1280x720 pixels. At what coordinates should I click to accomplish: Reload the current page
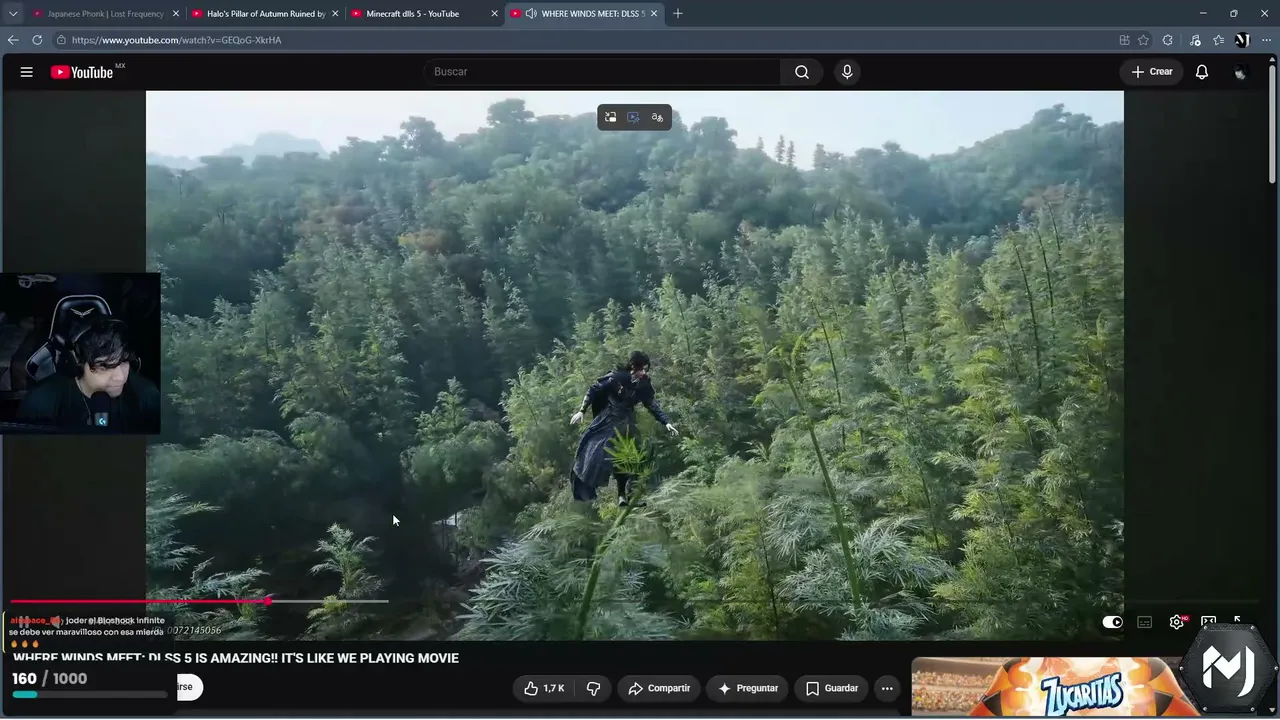click(37, 40)
